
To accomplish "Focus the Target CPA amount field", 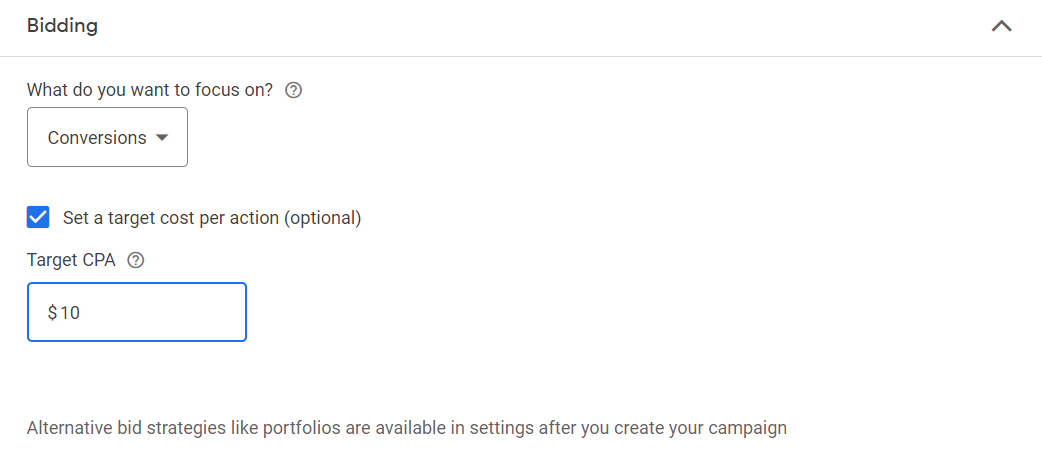I will [137, 312].
